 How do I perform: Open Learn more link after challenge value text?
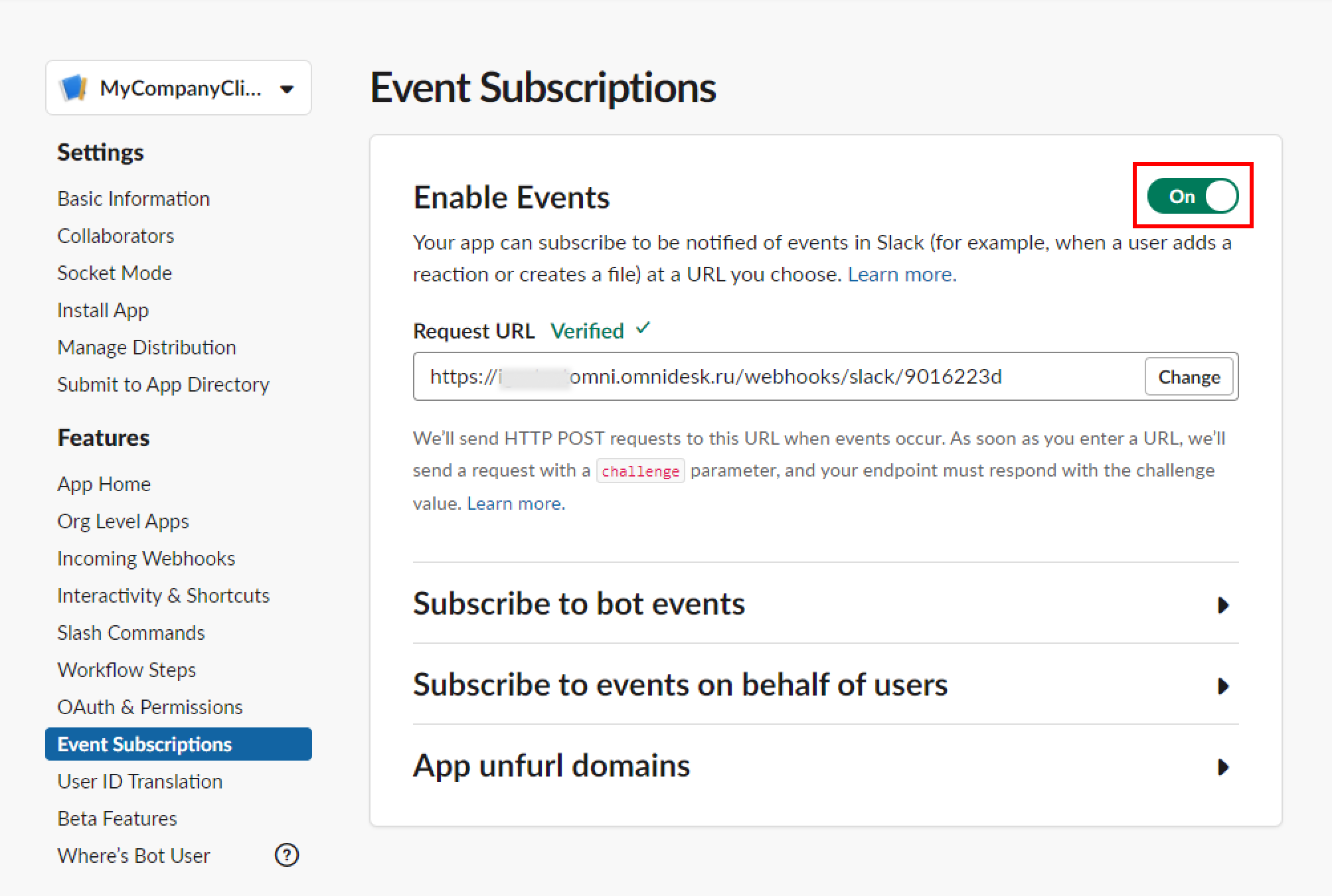coord(516,503)
